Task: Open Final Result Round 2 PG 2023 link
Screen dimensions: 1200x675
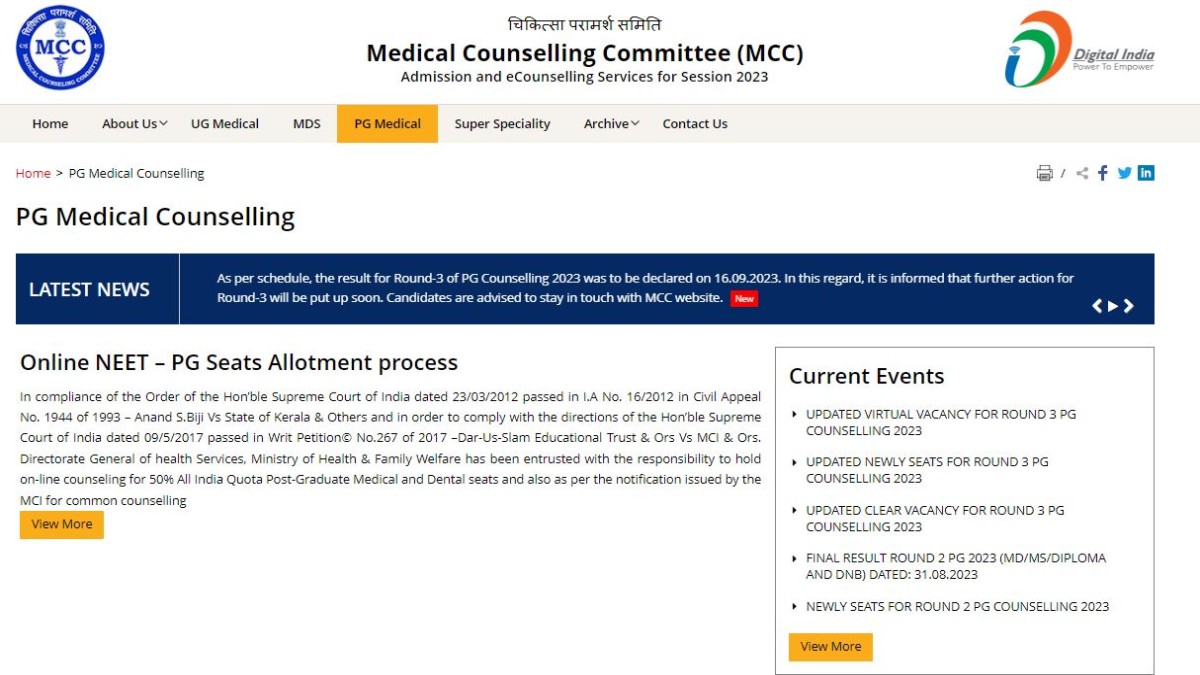Action: point(955,566)
